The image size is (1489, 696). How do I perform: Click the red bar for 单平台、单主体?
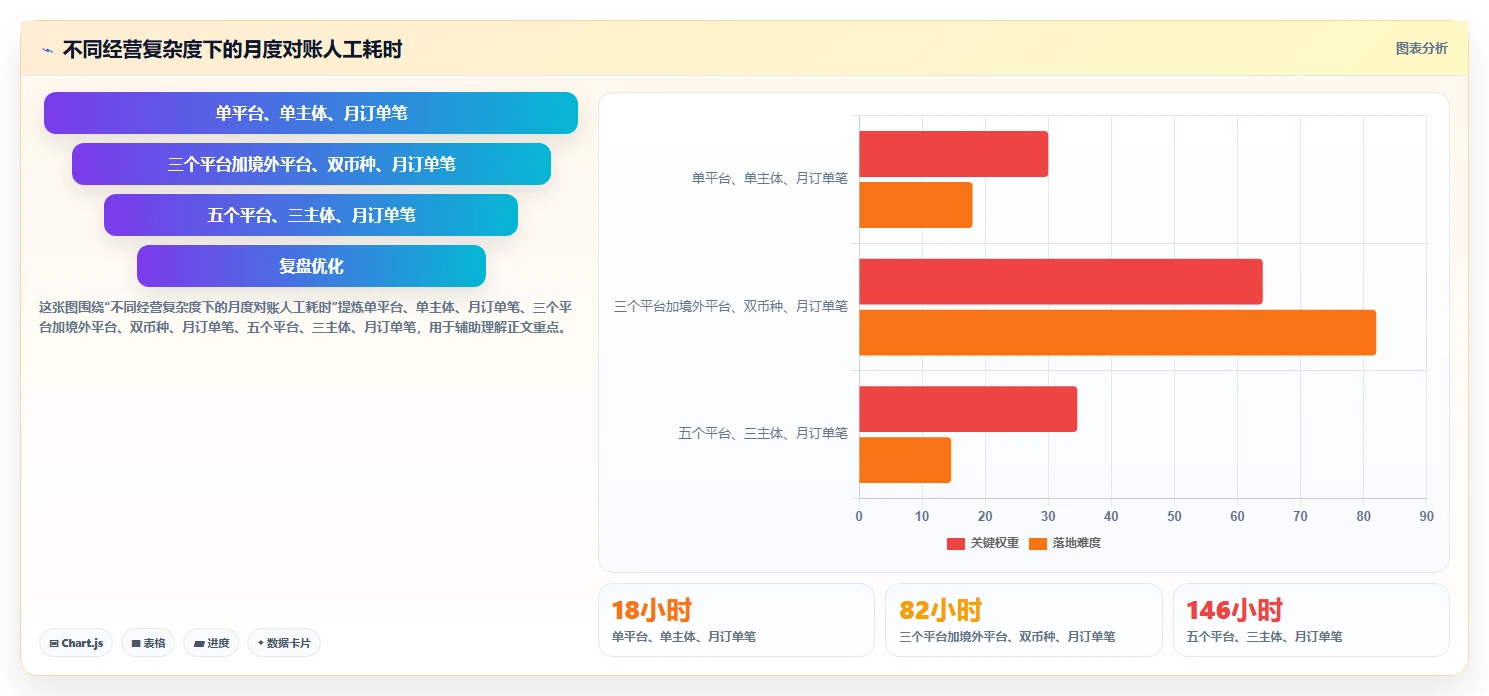[x=953, y=154]
